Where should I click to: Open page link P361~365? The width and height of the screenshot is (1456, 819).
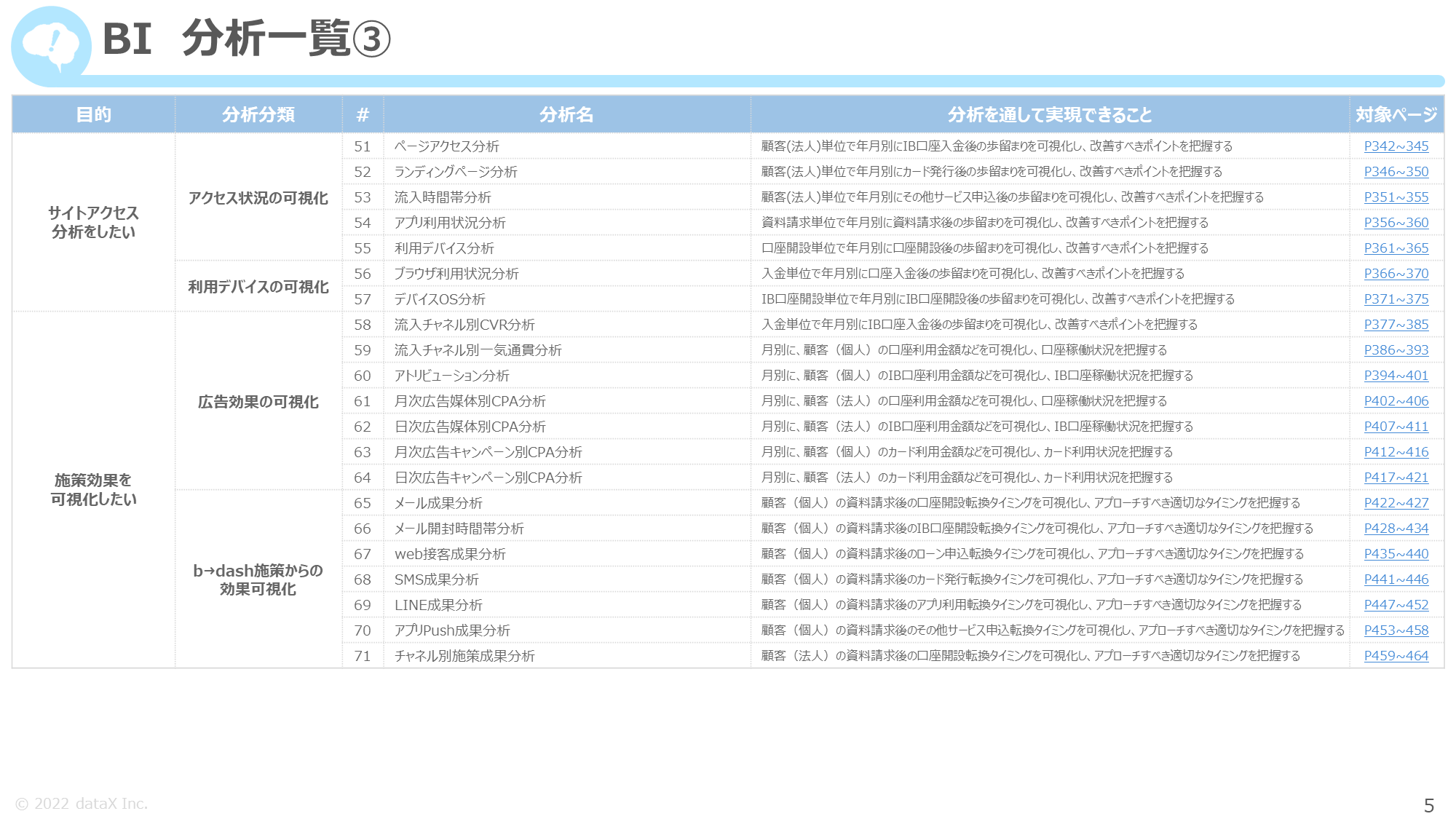coord(1396,248)
